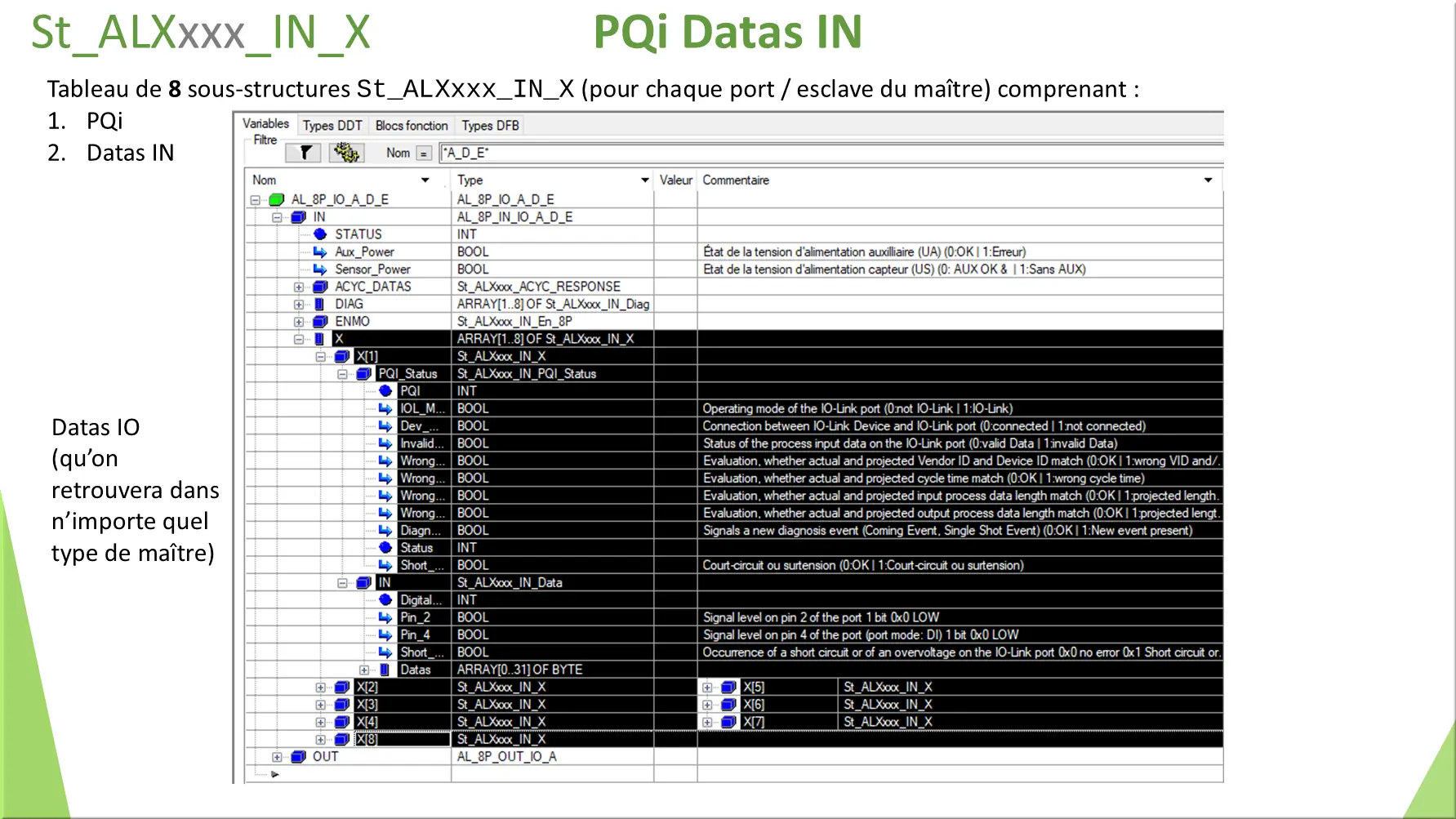
Task: Collapse the X[1] element
Action: point(321,357)
